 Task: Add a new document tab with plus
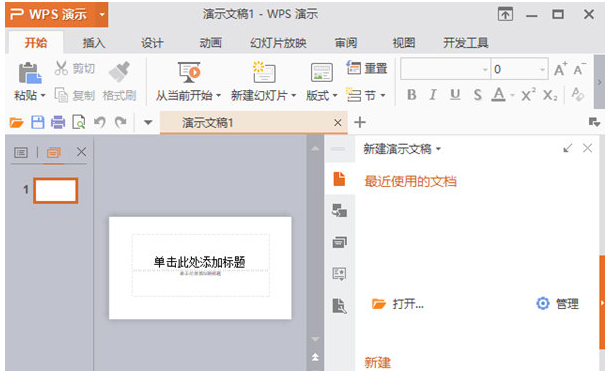pyautogui.click(x=360, y=122)
